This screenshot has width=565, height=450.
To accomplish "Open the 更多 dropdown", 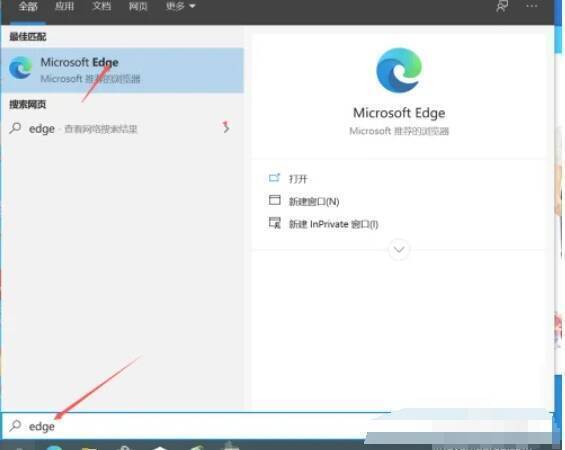I will pos(180,6).
